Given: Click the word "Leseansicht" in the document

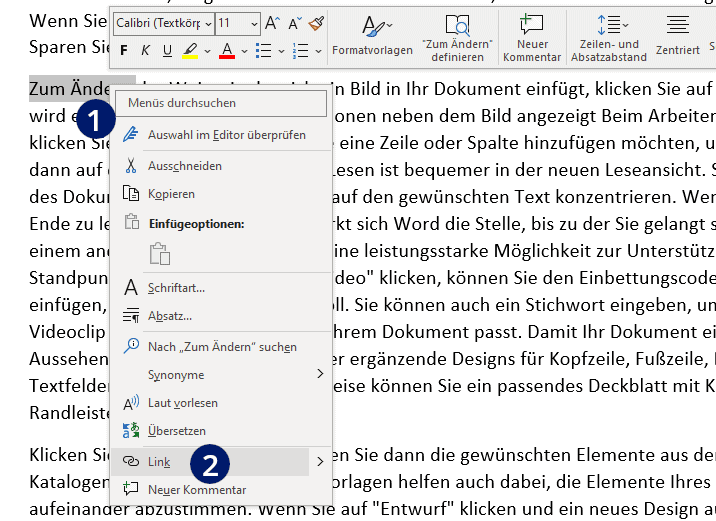Looking at the screenshot, I should [x=655, y=170].
